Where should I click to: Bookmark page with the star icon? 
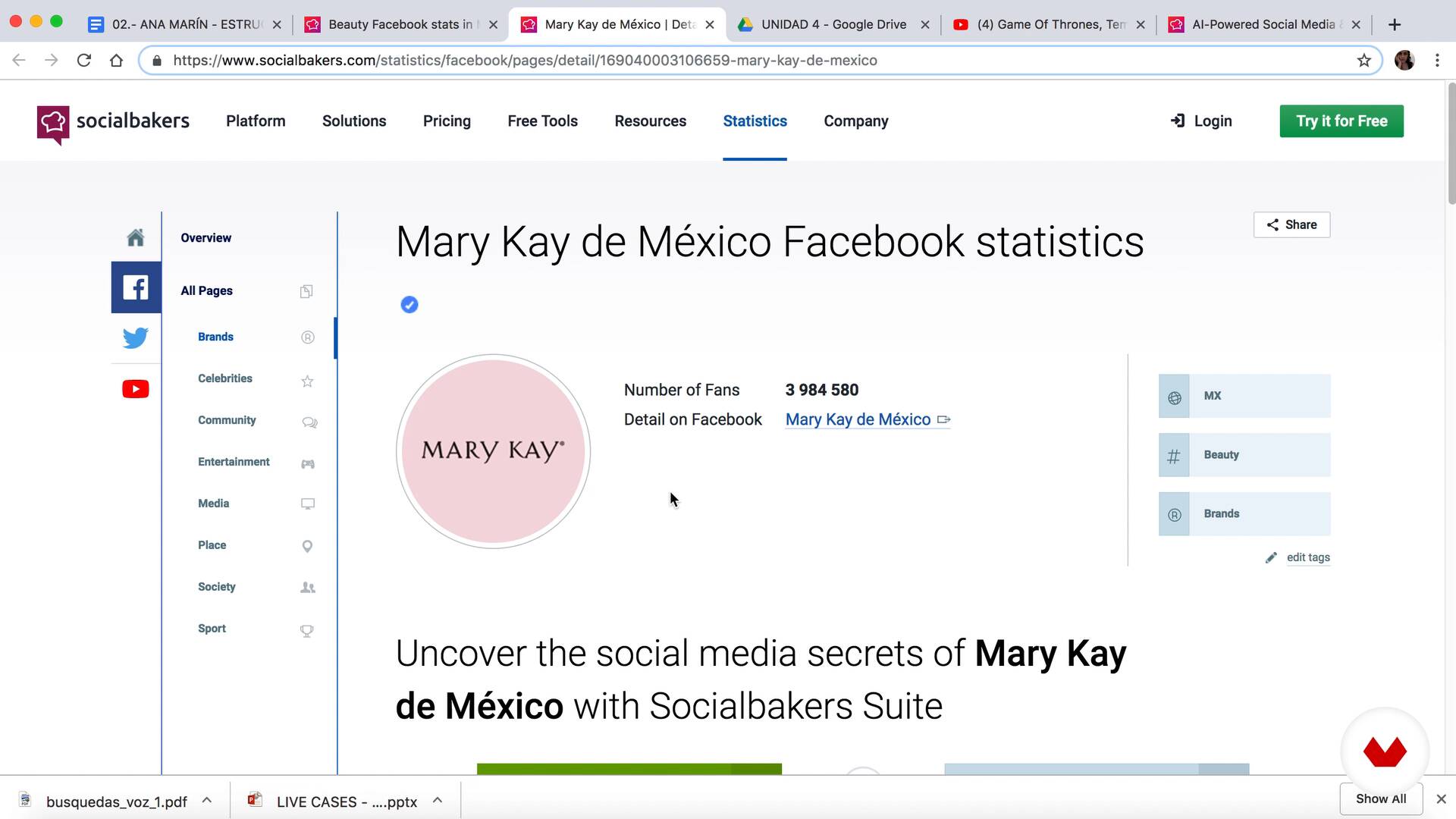1364,61
